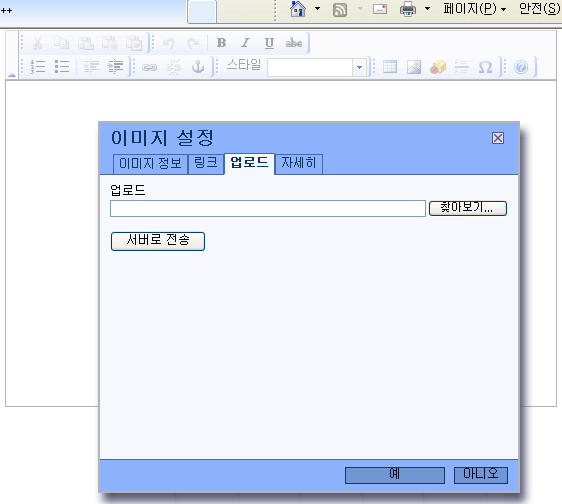The image size is (562, 504).
Task: Insert a numbered list
Action: pos(38,67)
